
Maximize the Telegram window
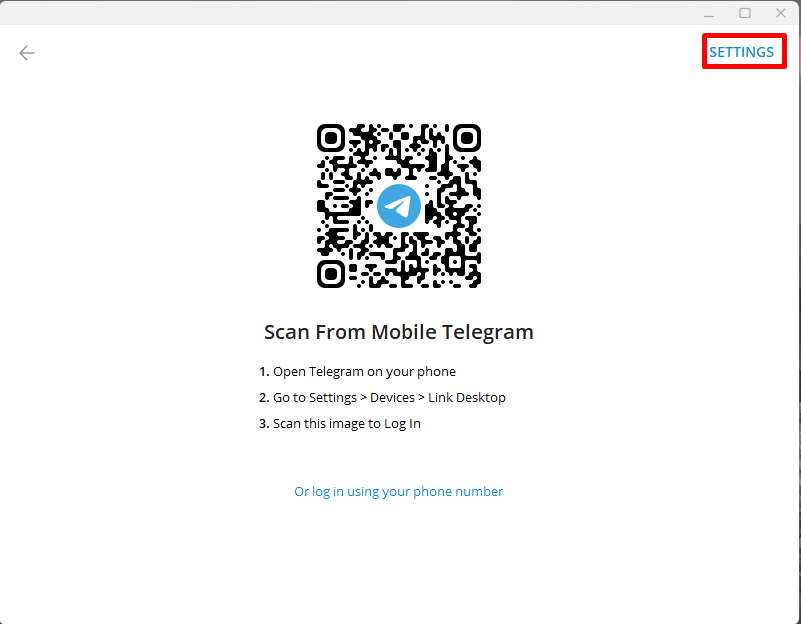click(745, 13)
